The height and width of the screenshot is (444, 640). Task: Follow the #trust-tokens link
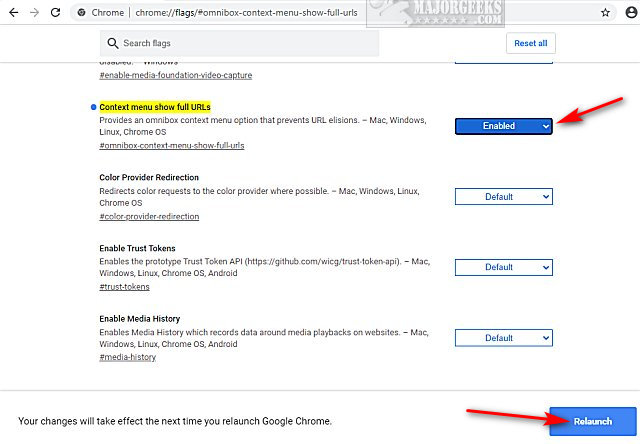[124, 286]
